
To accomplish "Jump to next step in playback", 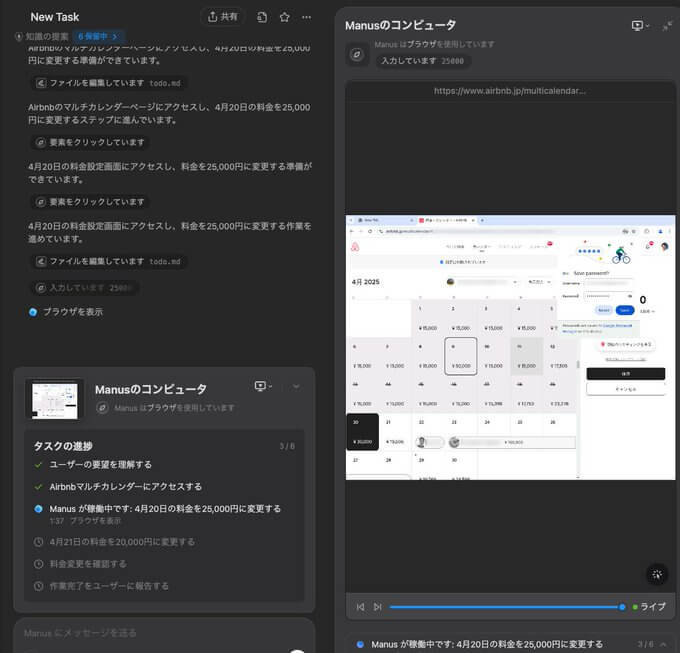I will (378, 607).
